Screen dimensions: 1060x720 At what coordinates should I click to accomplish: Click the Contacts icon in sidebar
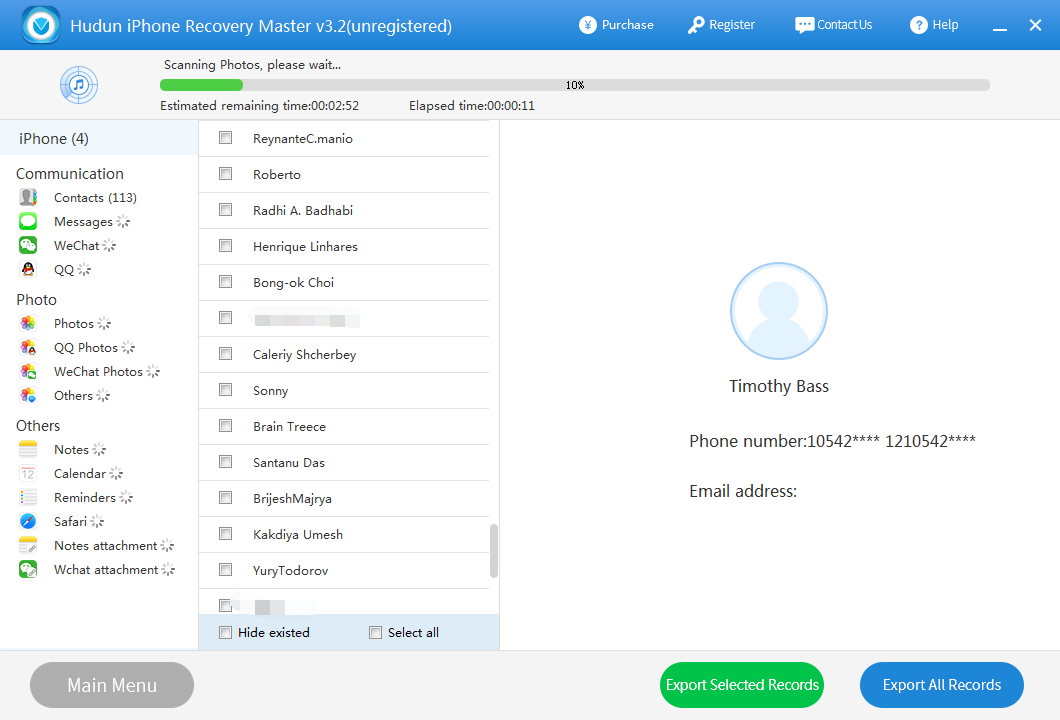(28, 197)
